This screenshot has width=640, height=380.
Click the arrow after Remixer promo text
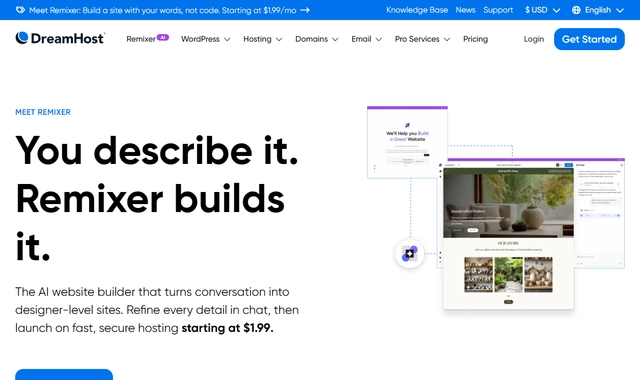click(305, 10)
